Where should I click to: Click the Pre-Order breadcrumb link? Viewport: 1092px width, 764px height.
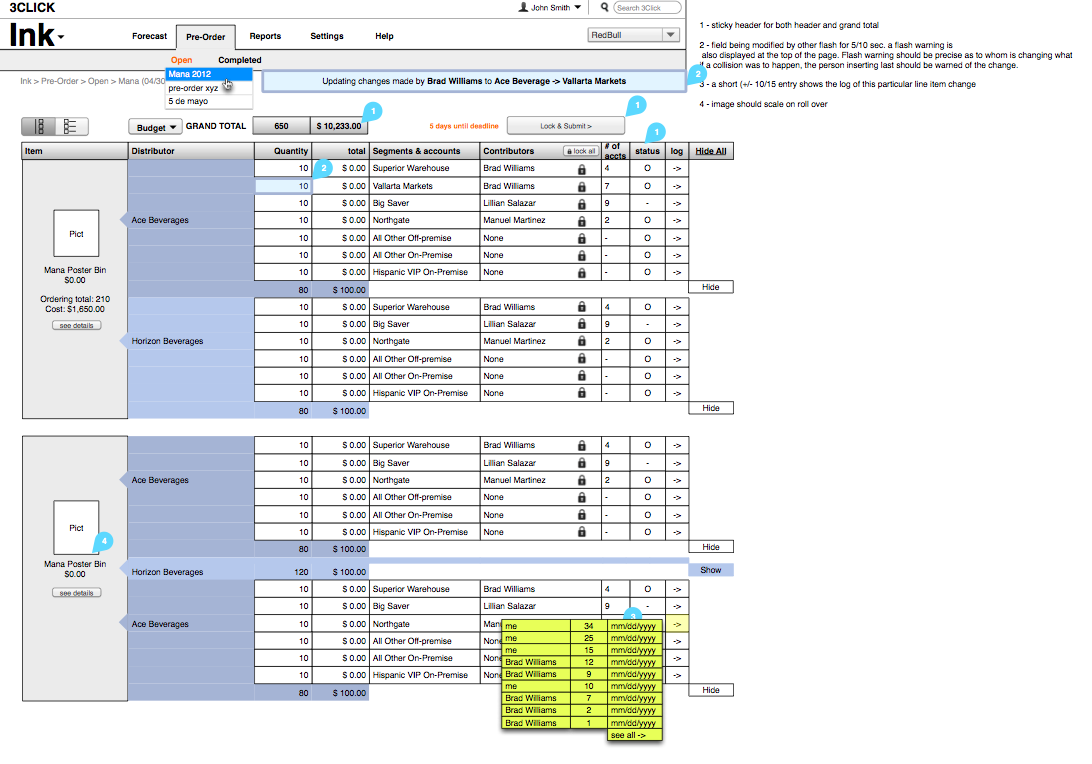tap(59, 81)
